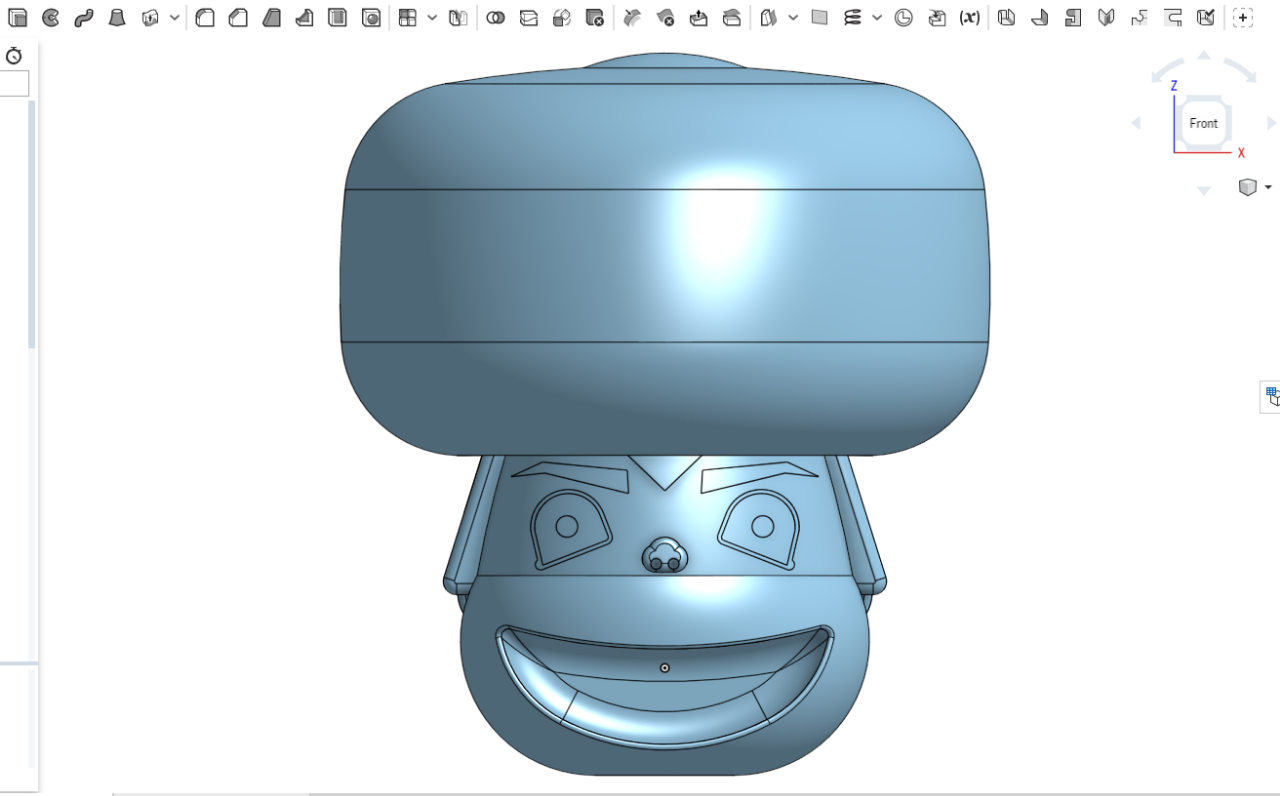Click the feature list search input field

[x=14, y=83]
